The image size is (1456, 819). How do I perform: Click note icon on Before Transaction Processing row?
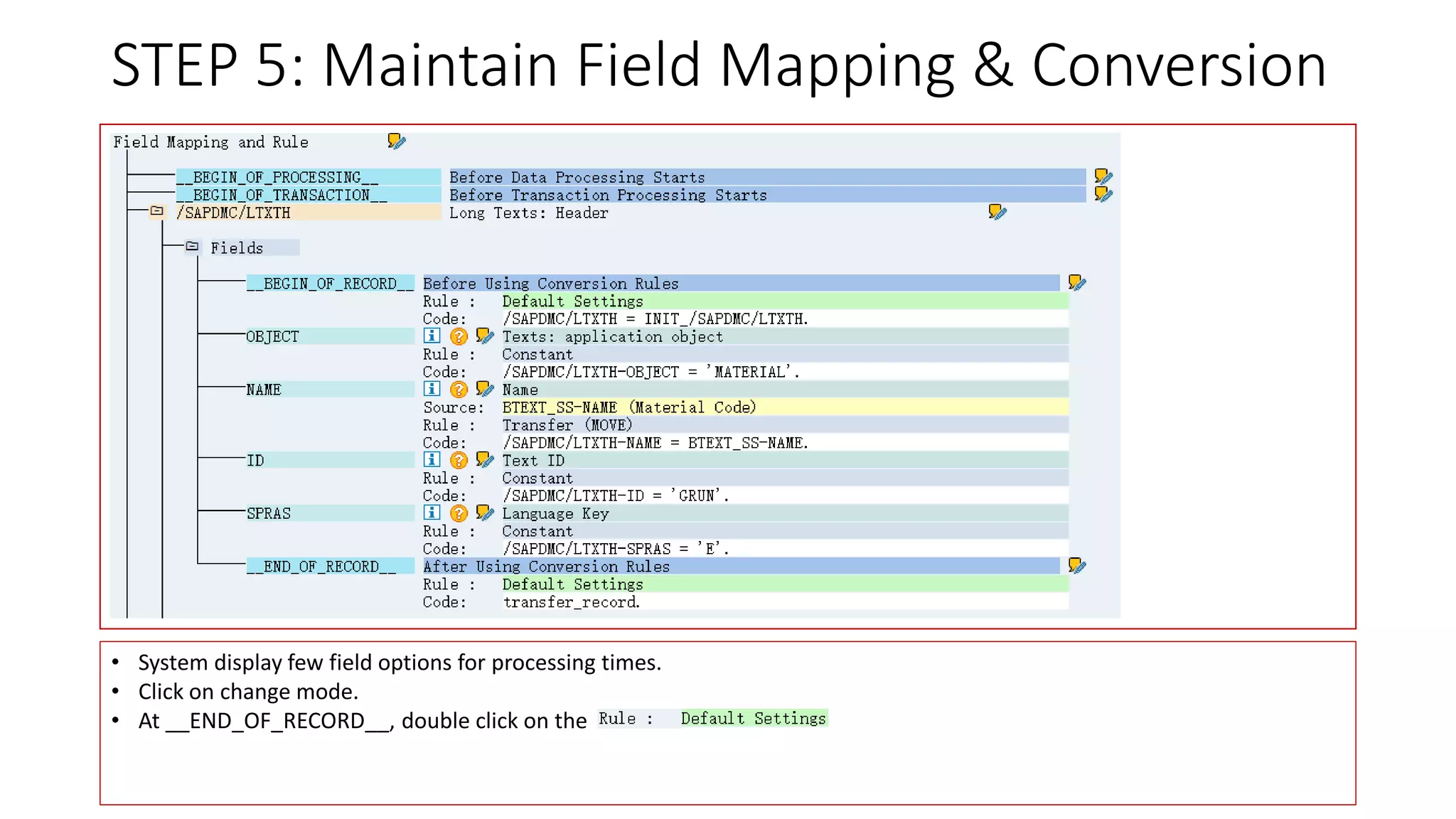1103,194
